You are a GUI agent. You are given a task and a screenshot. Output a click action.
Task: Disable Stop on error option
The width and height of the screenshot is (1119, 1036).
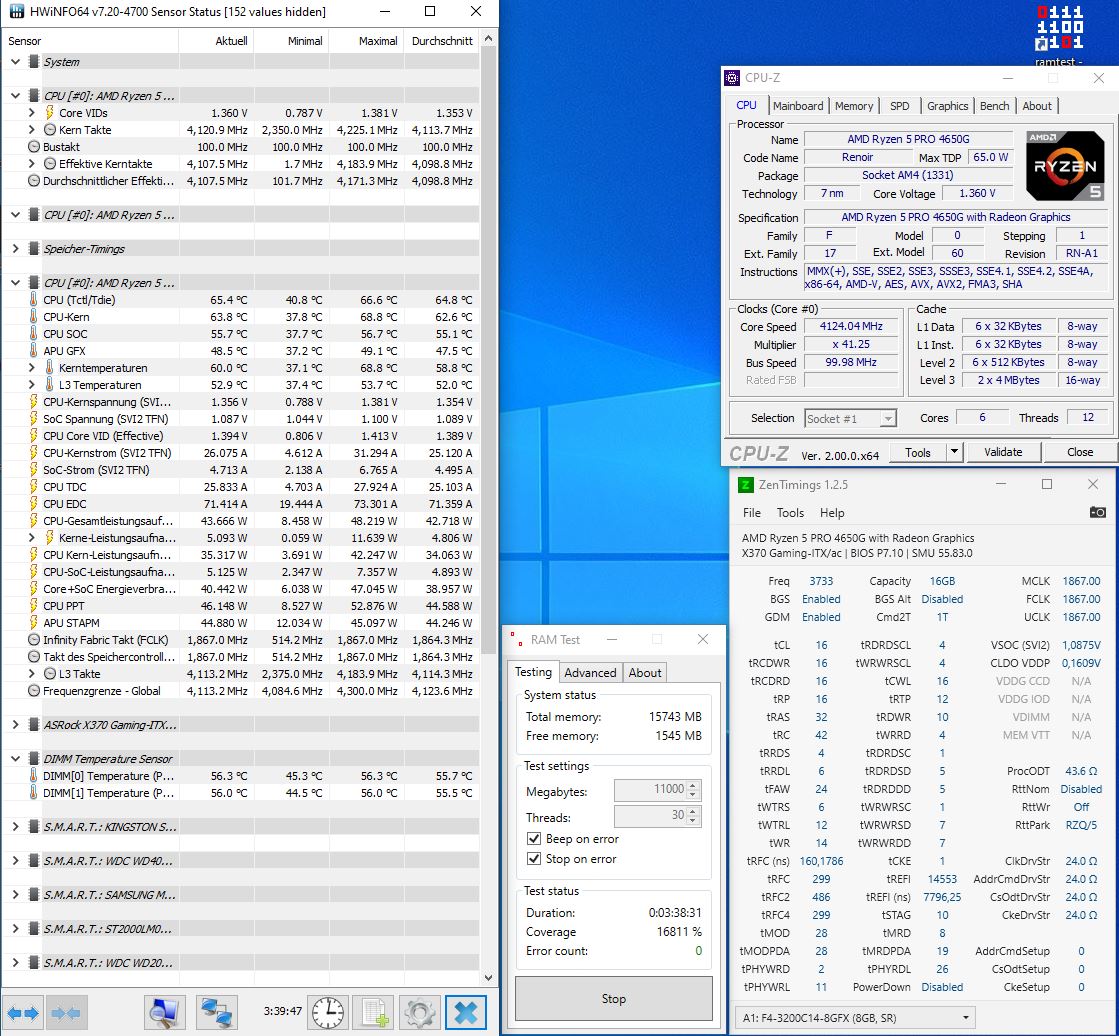pos(536,859)
